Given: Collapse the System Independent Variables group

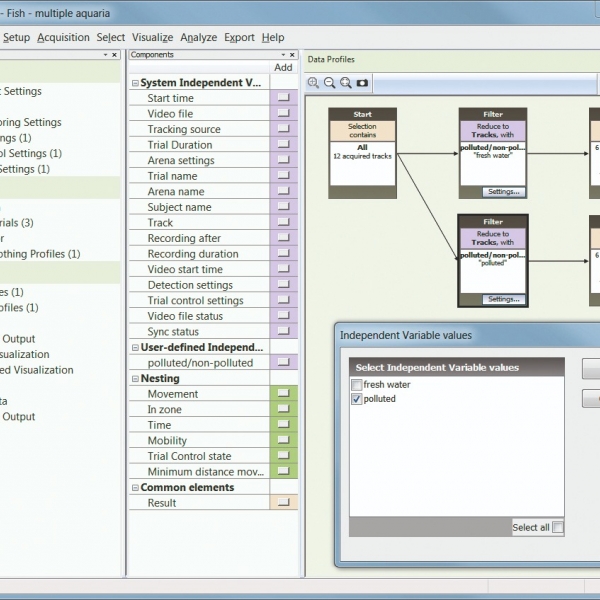Looking at the screenshot, I should click(x=134, y=83).
